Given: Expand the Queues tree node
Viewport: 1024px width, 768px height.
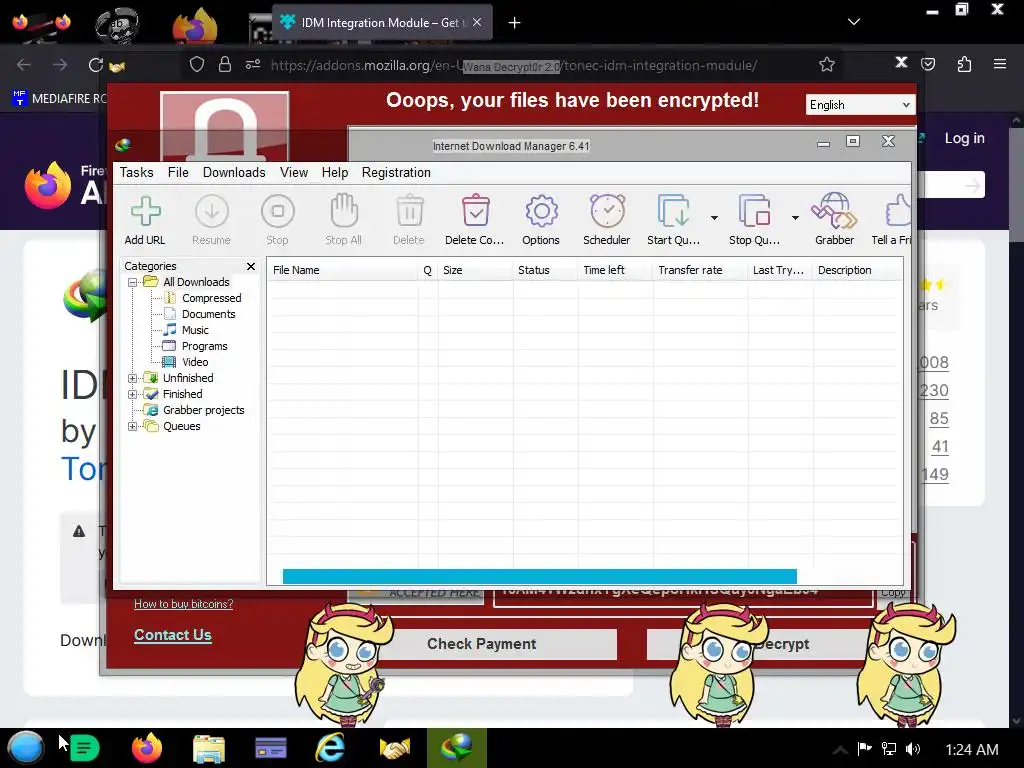Looking at the screenshot, I should pyautogui.click(x=133, y=426).
